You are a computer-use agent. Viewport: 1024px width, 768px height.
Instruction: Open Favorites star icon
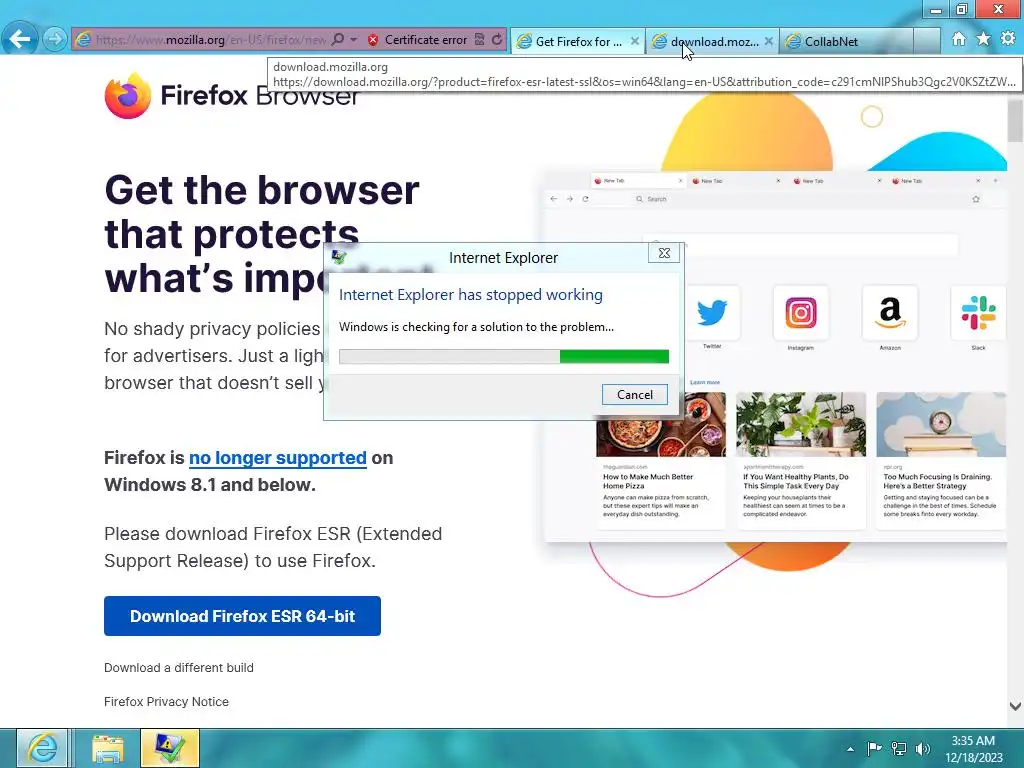tap(984, 39)
